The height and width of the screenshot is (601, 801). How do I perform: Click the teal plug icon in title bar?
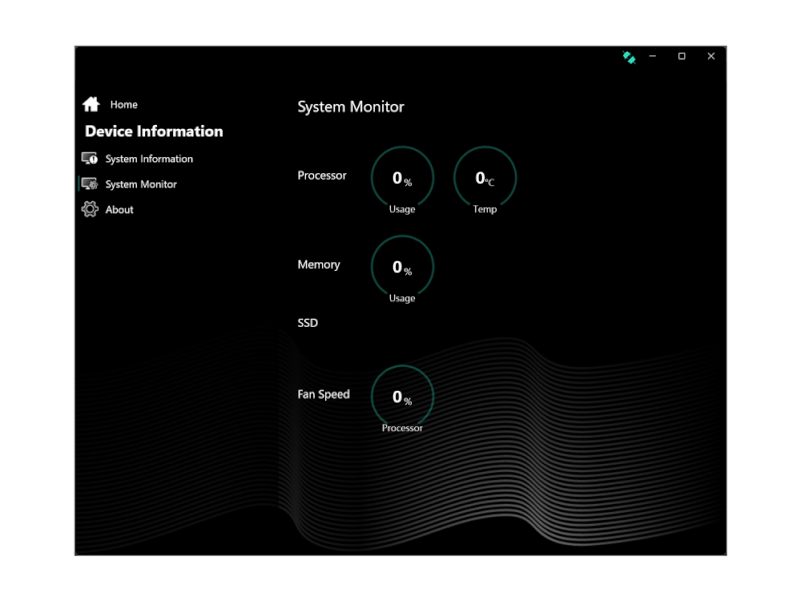[629, 57]
